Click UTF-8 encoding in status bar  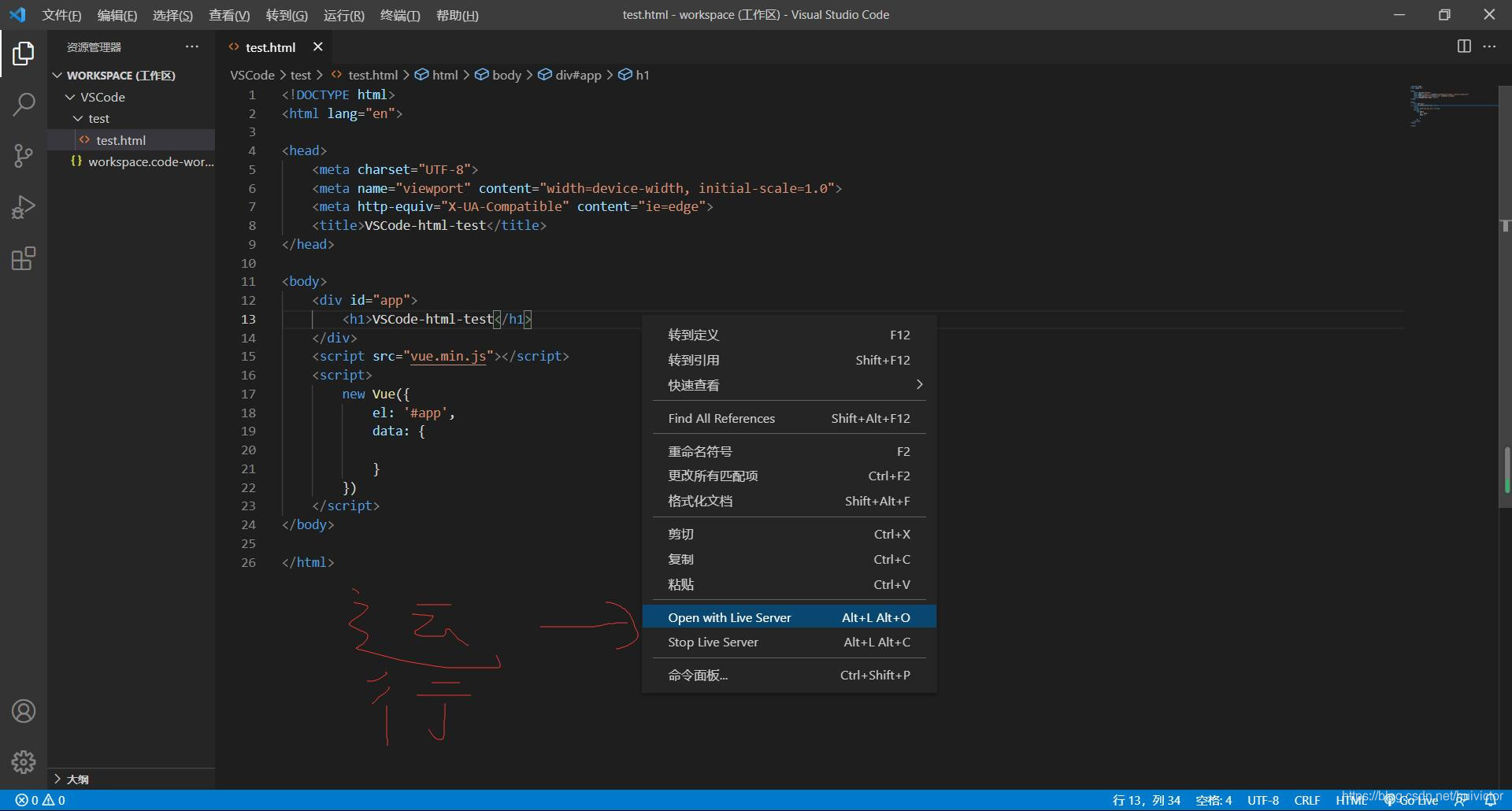tap(1263, 800)
